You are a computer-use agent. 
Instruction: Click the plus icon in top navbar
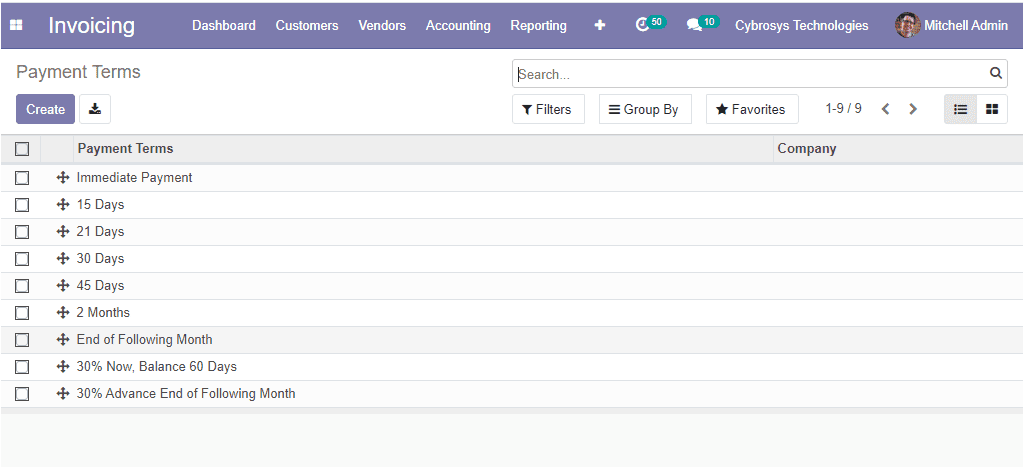(600, 25)
